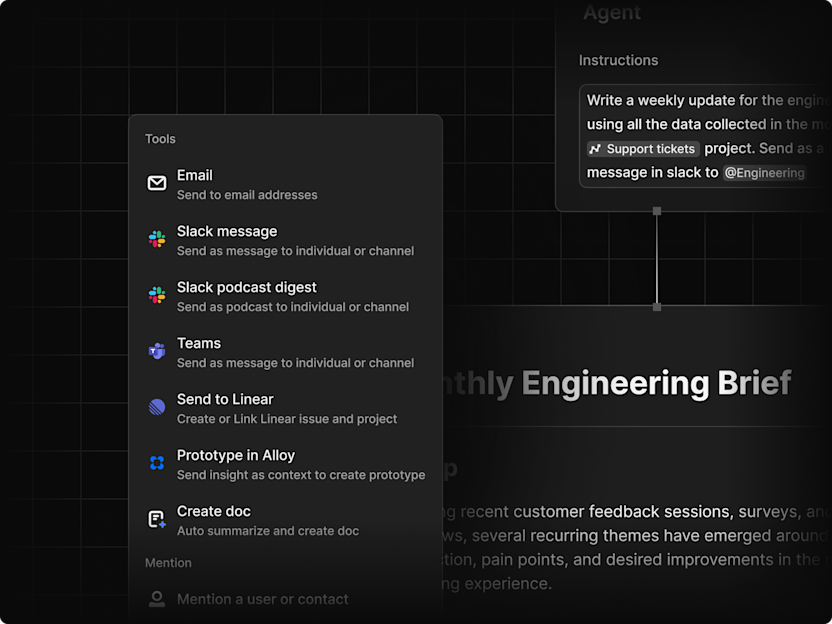Viewport: 832px width, 624px height.
Task: Select the Email tool
Action: pyautogui.click(x=285, y=184)
